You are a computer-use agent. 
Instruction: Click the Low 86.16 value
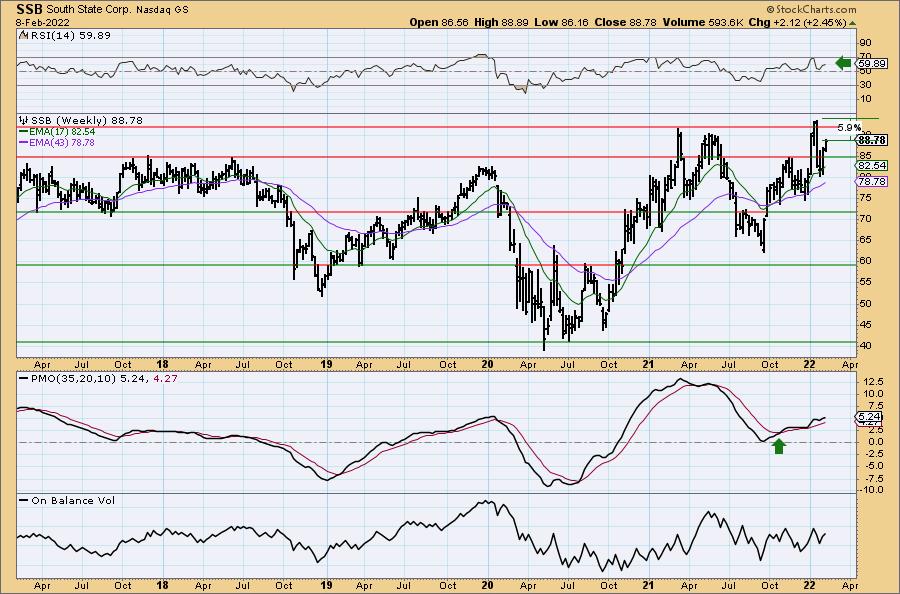pos(561,22)
